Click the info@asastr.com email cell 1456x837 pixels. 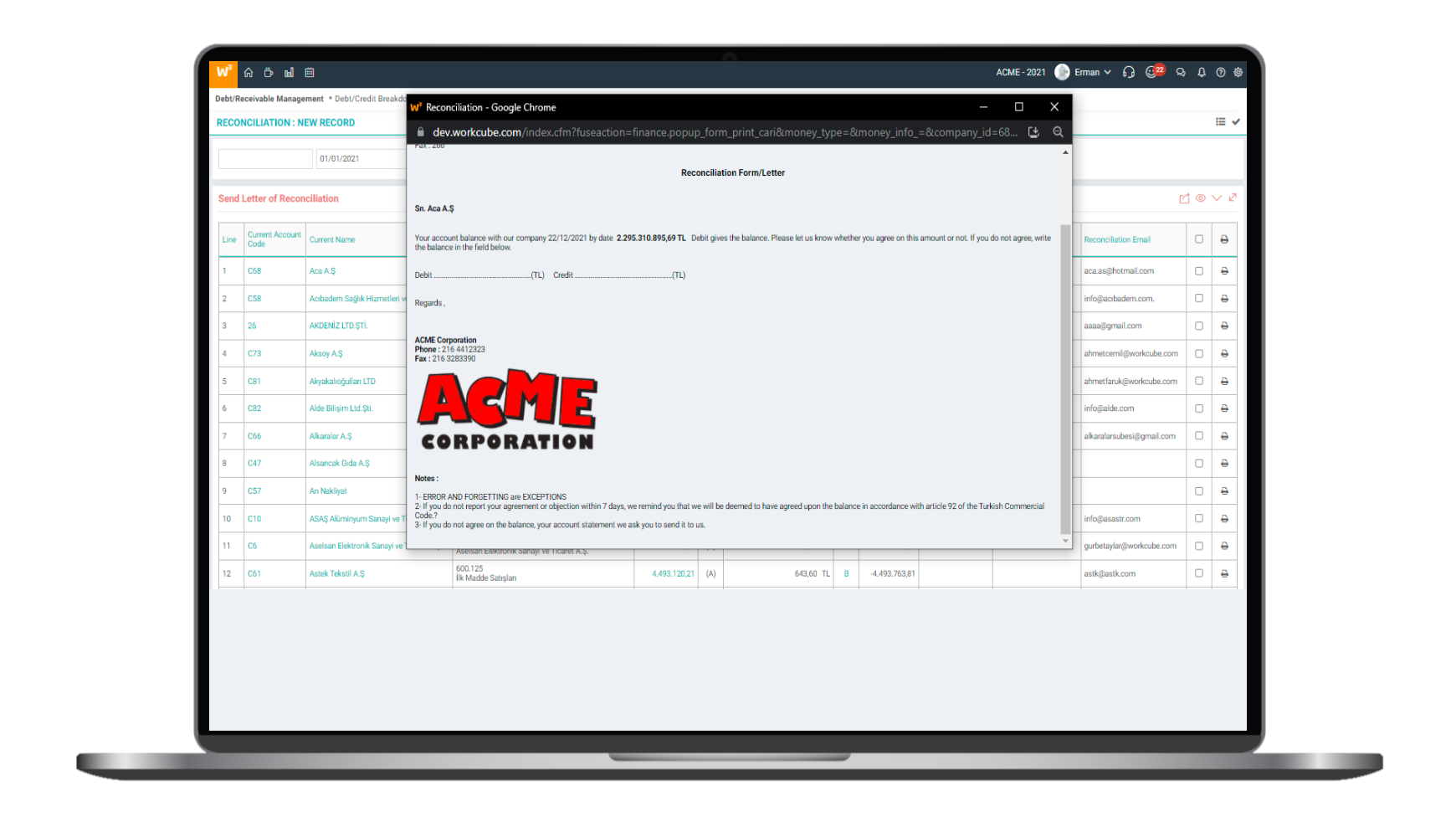[1112, 519]
